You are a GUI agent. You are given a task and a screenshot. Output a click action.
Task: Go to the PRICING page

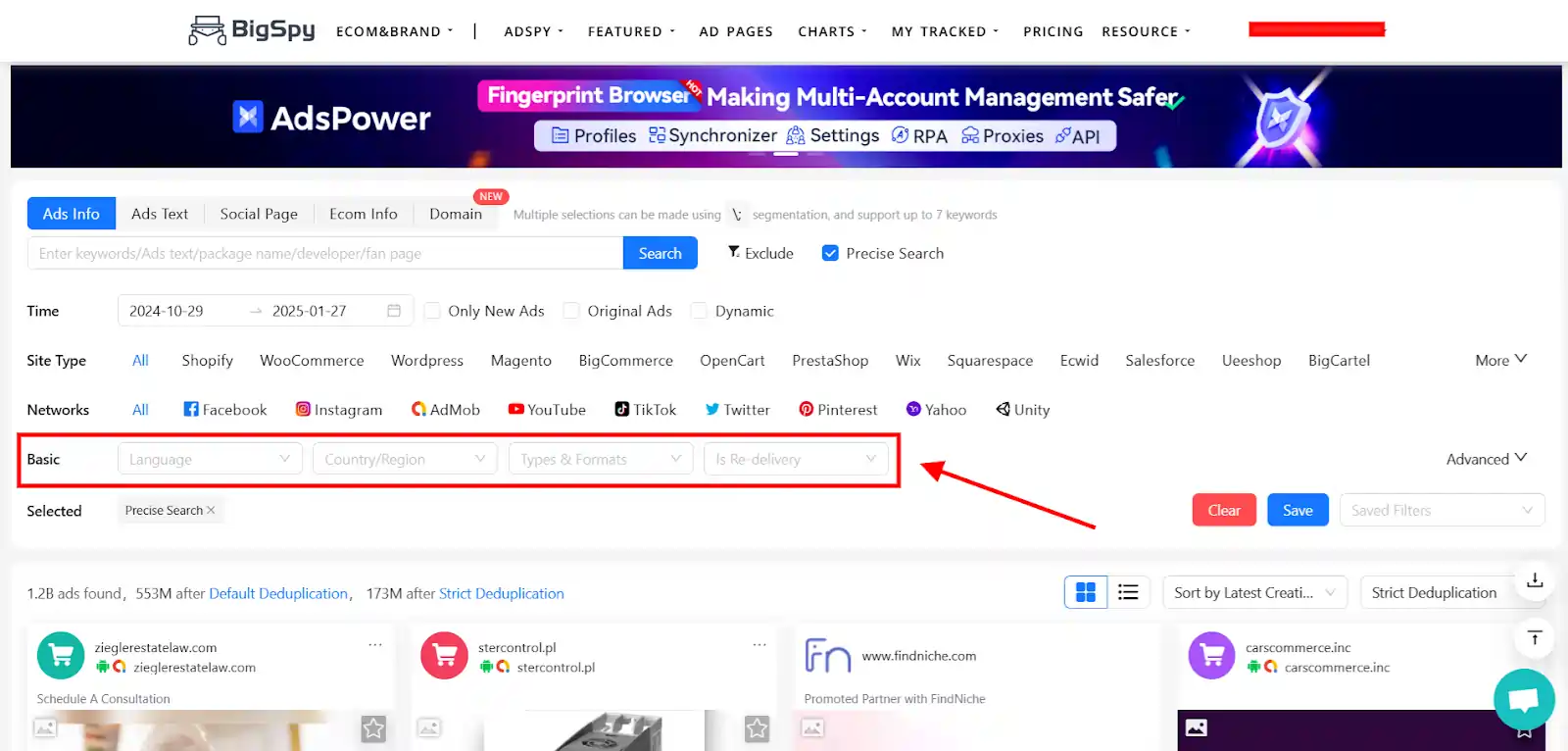click(1053, 31)
